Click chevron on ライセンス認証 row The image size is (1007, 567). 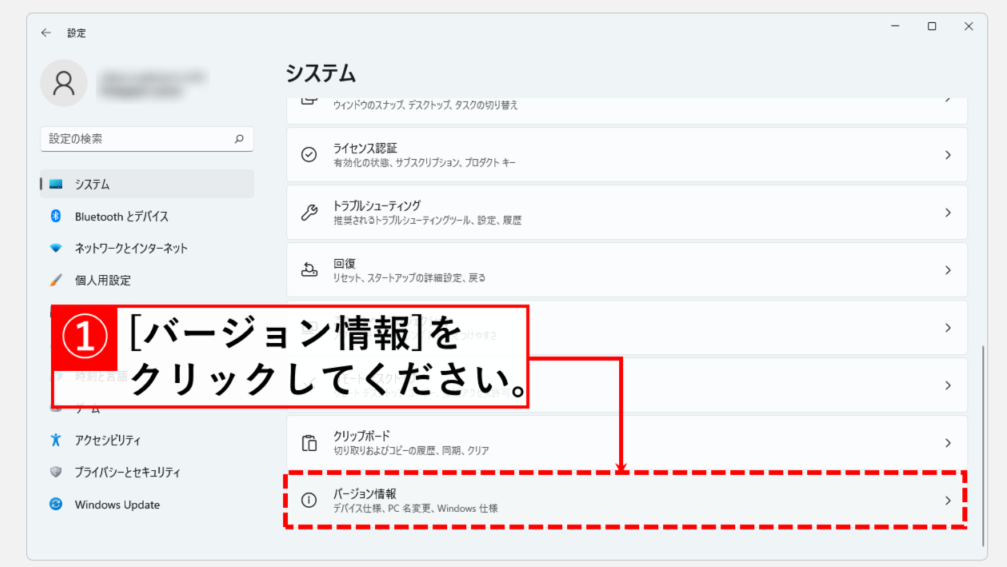coord(948,155)
